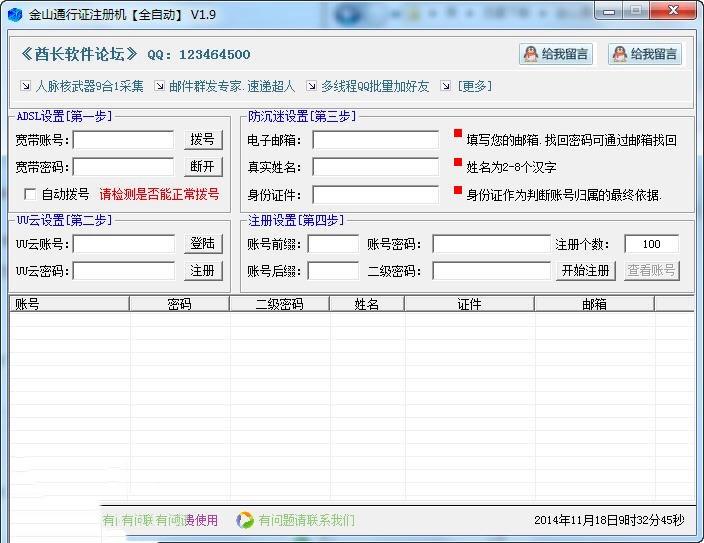Click the 注册个数 field showing 100
Screen dimensions: 704x543
[x=651, y=244]
